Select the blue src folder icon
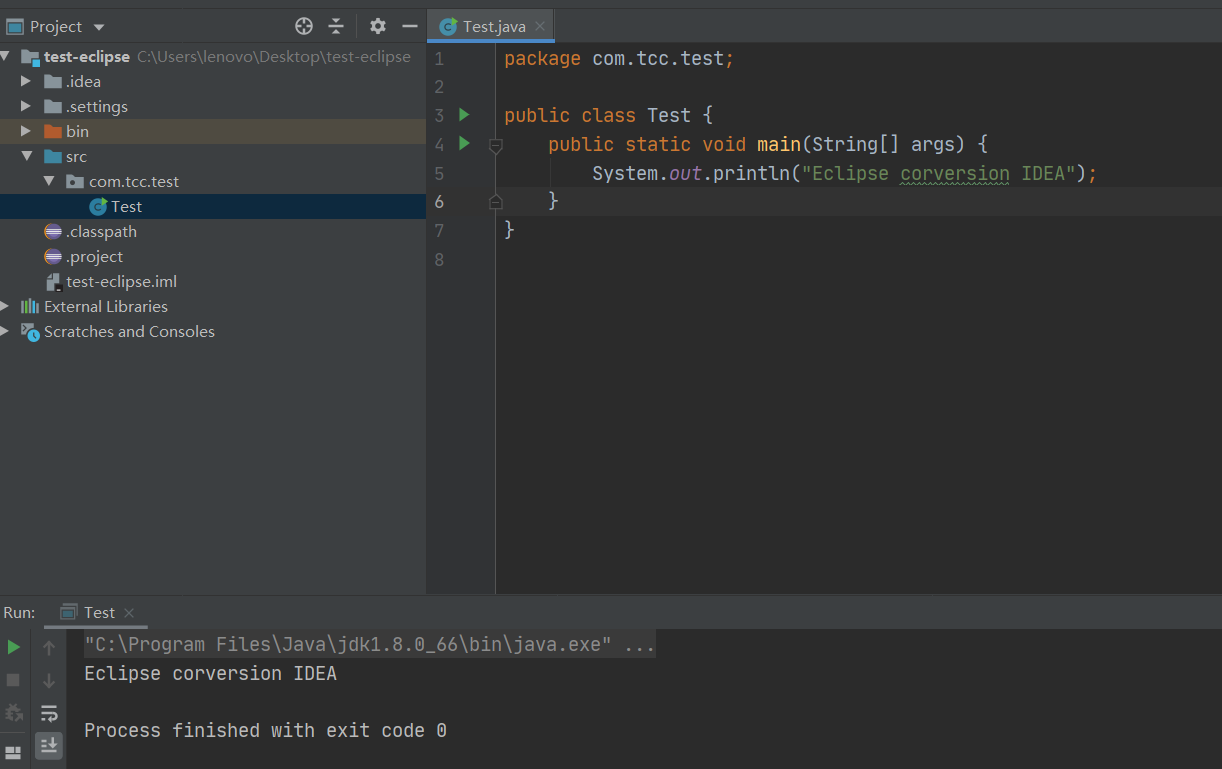Viewport: 1222px width, 769px height. 53,156
